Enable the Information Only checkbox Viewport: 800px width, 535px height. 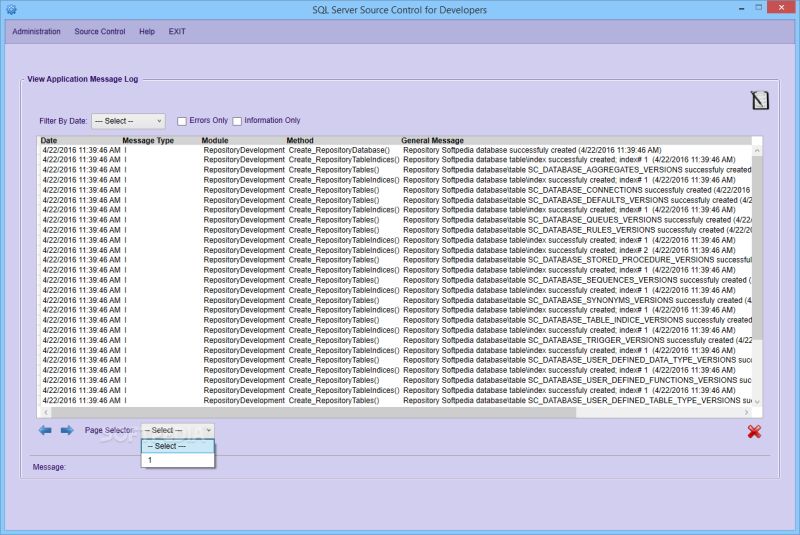[237, 121]
